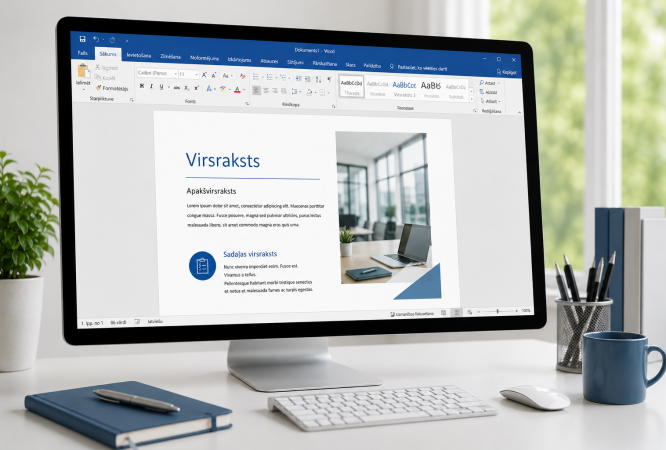Image resolution: width=666 pixels, height=450 pixels.
Task: Pick the red font color swatch
Action: pos(237,89)
